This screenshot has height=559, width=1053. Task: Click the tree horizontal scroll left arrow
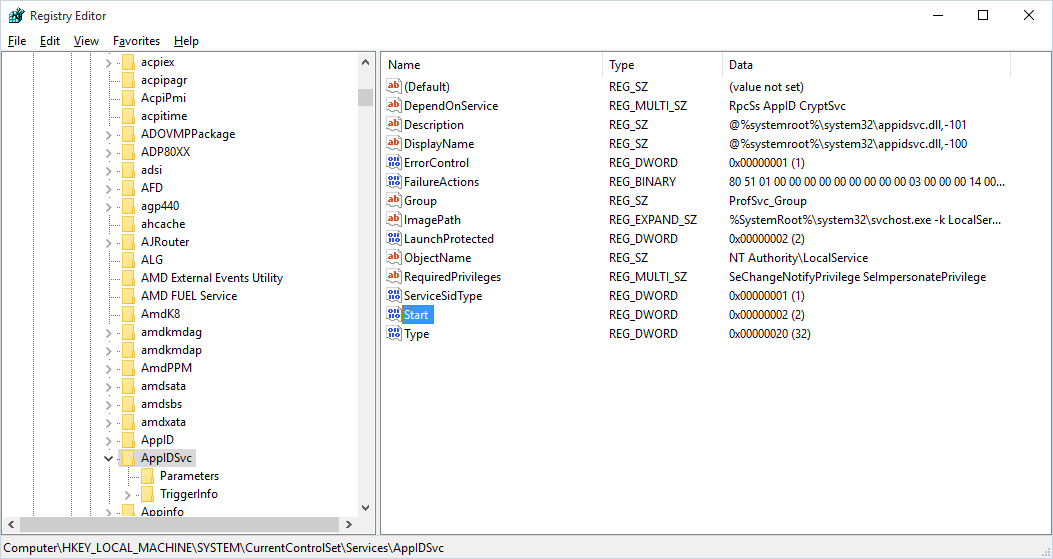[x=10, y=524]
